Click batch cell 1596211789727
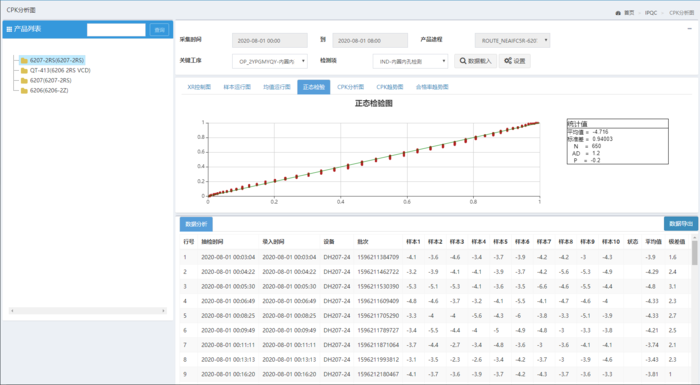This screenshot has height=385, width=700. [378, 331]
